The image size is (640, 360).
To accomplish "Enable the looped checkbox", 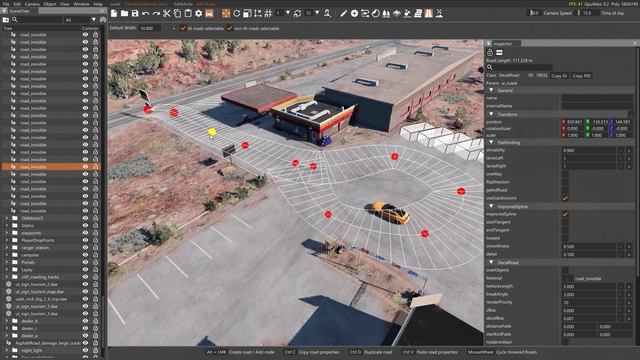I will pos(565,238).
